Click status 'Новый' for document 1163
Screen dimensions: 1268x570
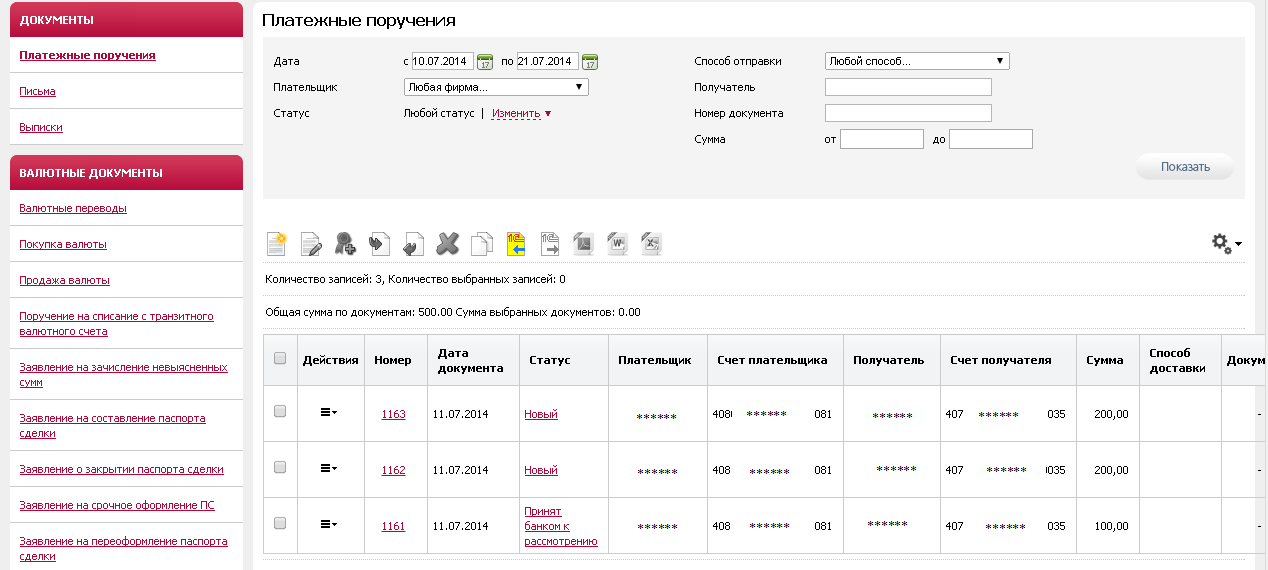click(x=541, y=414)
